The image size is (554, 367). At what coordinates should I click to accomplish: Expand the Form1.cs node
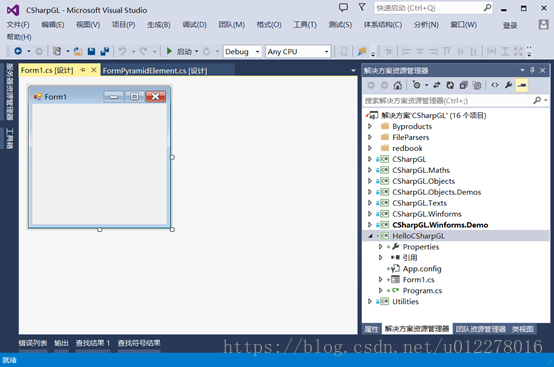[381, 279]
